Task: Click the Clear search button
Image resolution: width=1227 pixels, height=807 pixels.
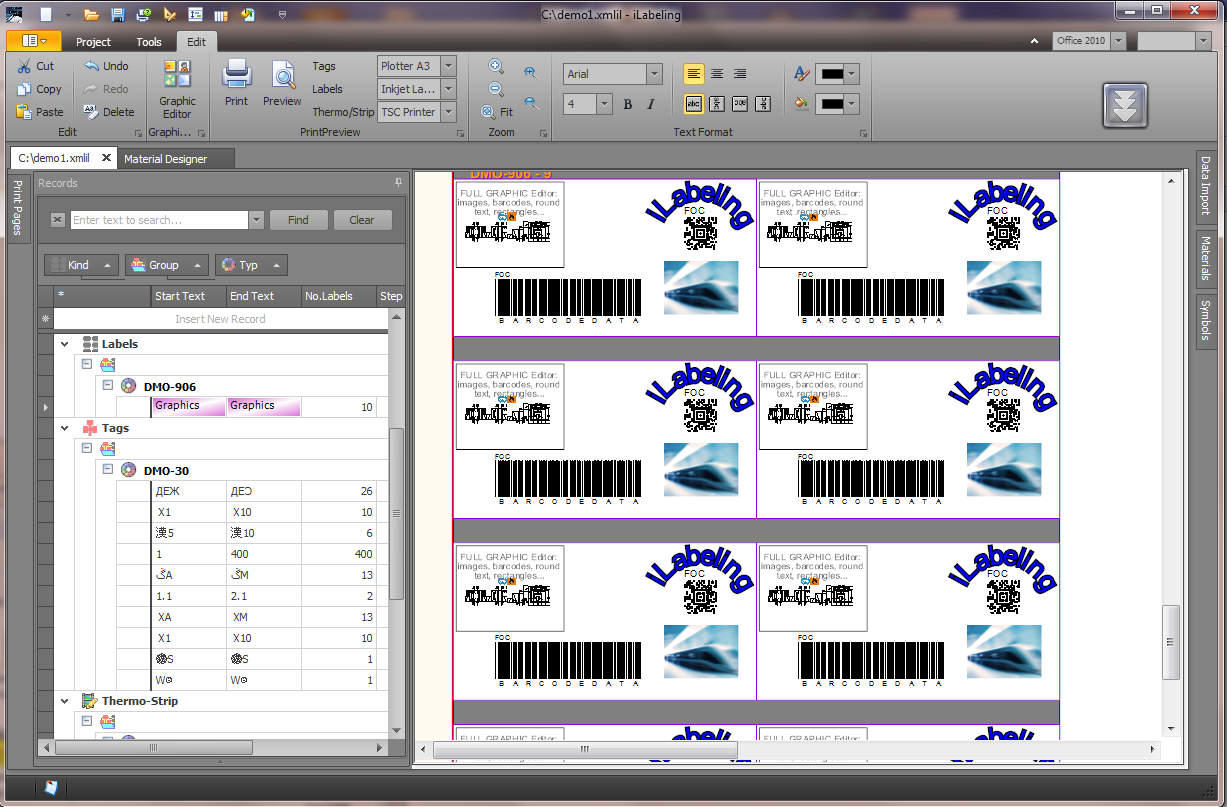Action: coord(362,220)
